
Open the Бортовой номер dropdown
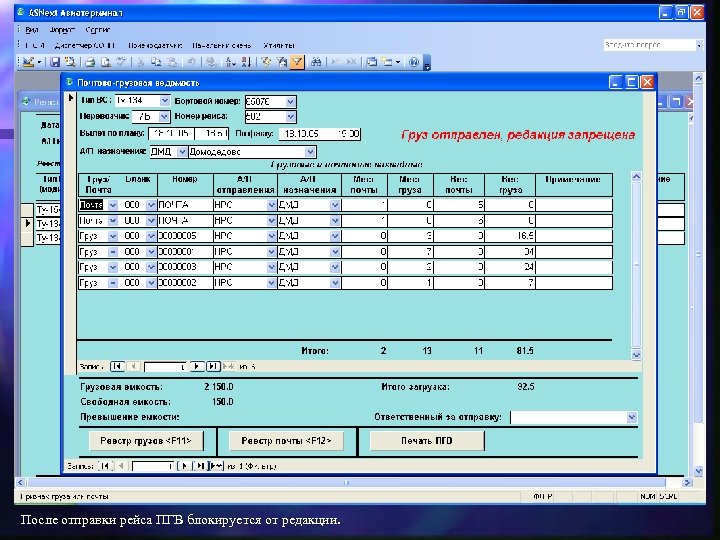click(x=291, y=102)
